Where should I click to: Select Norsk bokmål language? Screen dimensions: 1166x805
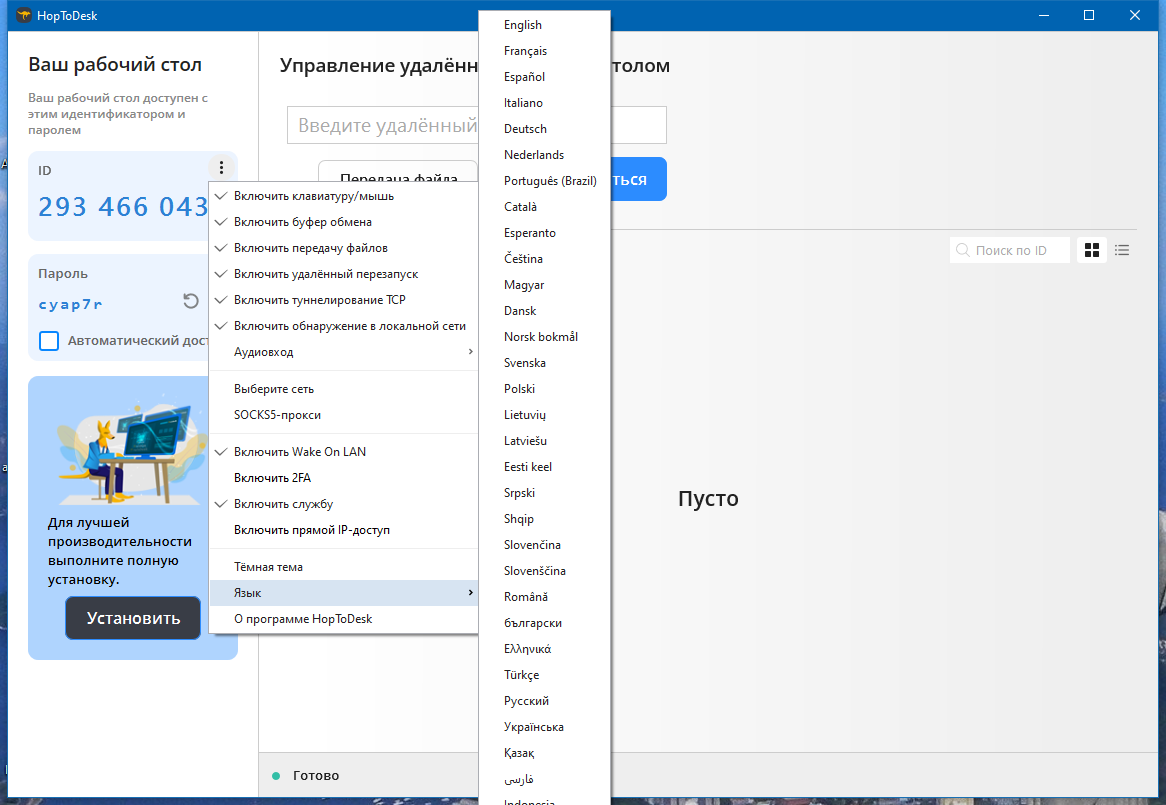544,337
